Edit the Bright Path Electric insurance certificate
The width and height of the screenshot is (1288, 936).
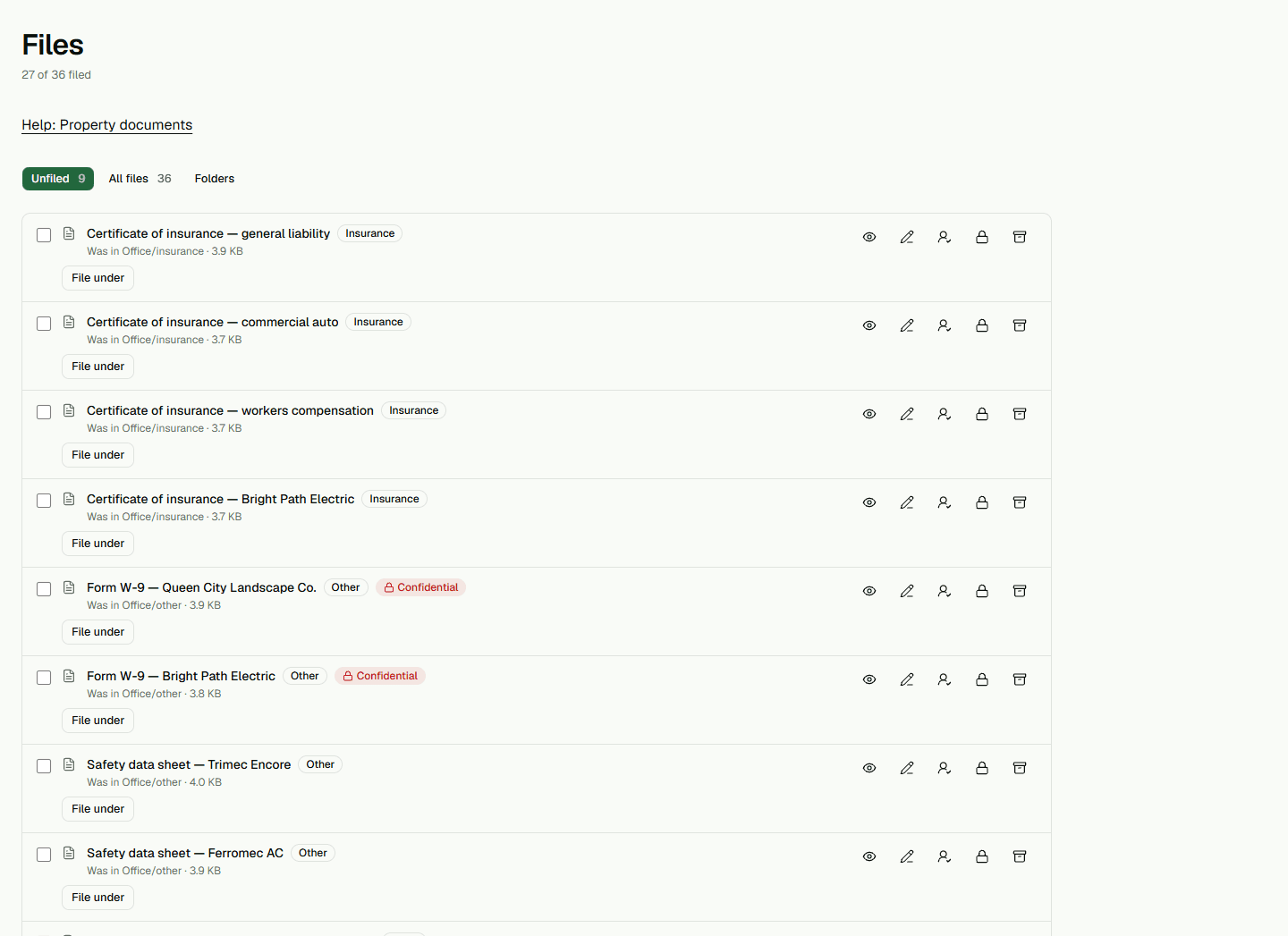pyautogui.click(x=907, y=502)
